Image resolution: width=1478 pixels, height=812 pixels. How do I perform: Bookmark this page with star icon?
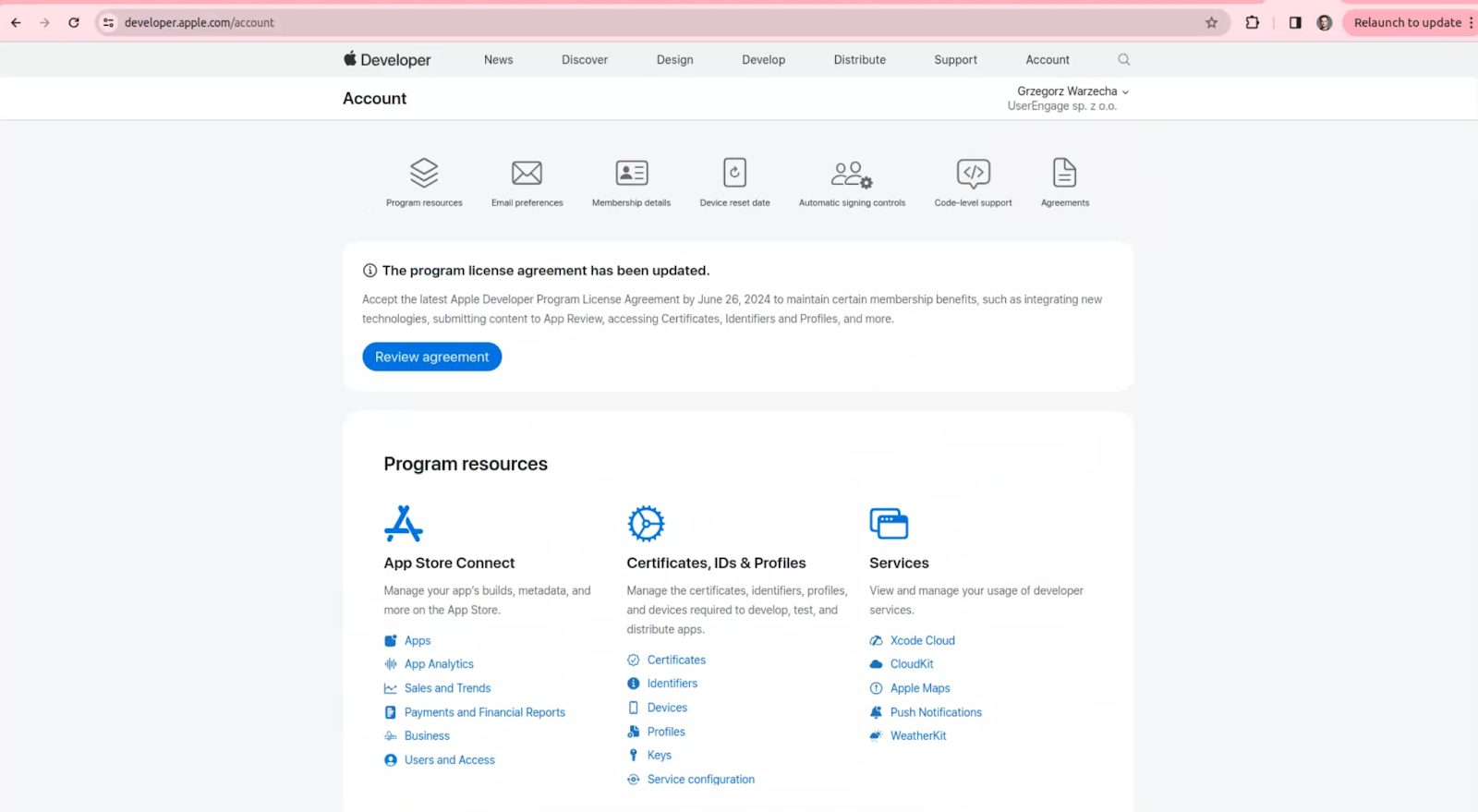1211,22
